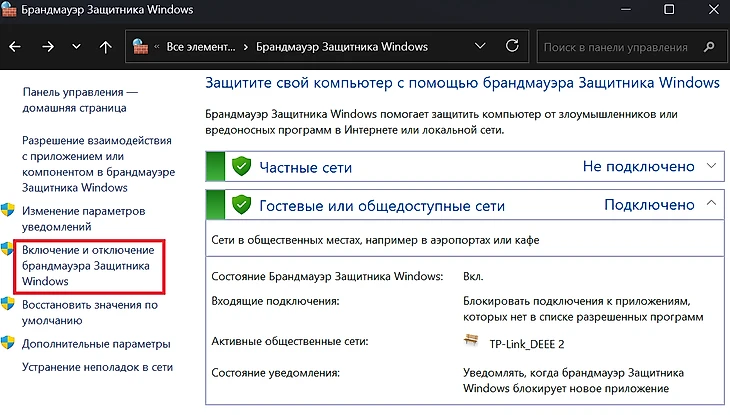Click the shield icon beside «Дополнительные параметры»
This screenshot has width=730, height=415.
[7, 343]
